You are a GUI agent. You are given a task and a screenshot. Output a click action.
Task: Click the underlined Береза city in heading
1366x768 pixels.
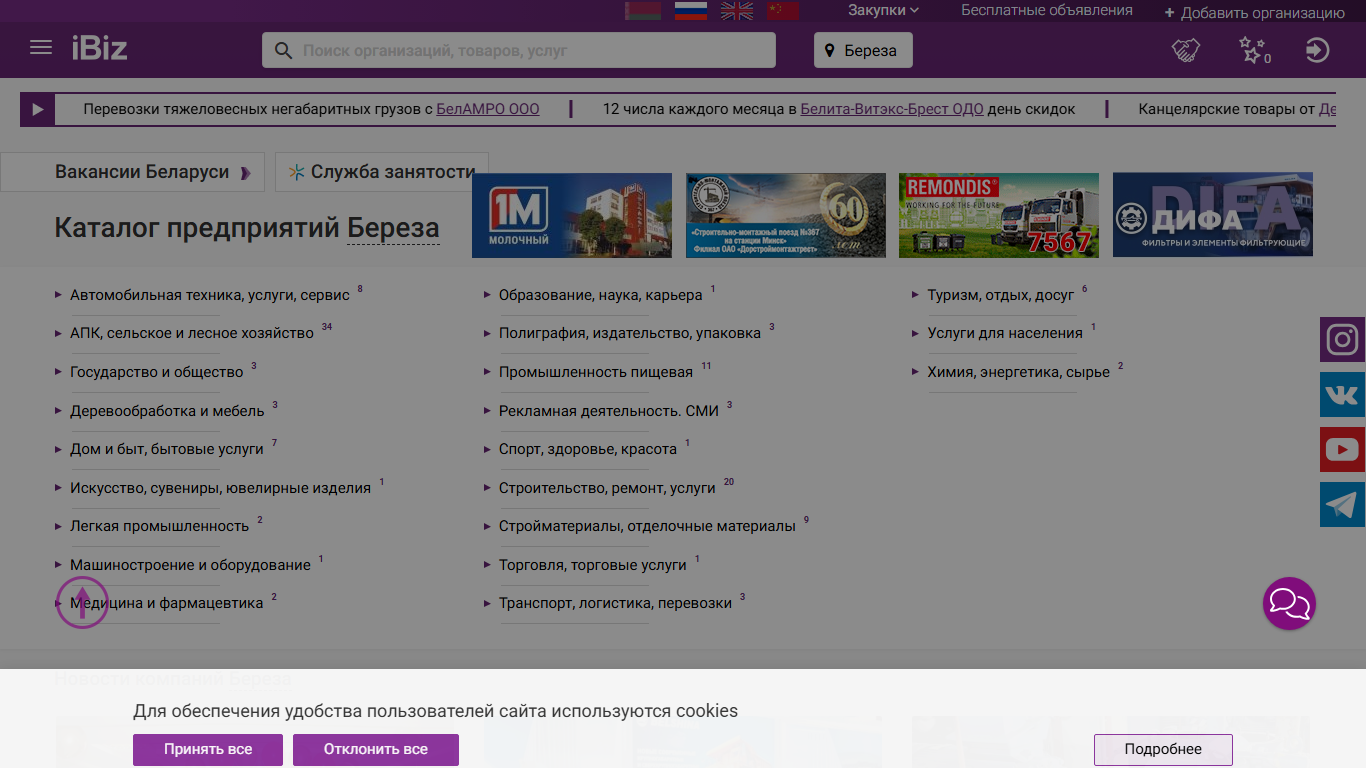pyautogui.click(x=393, y=228)
